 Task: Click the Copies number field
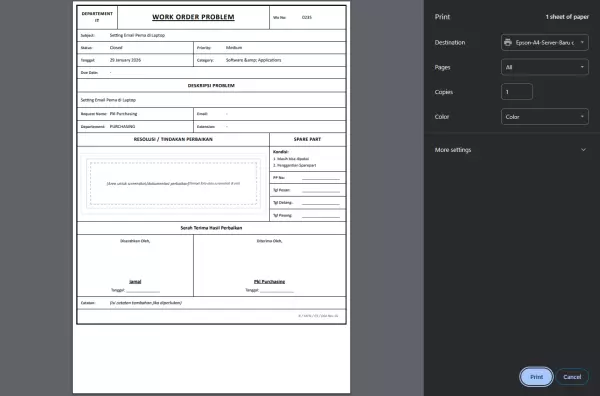point(517,92)
